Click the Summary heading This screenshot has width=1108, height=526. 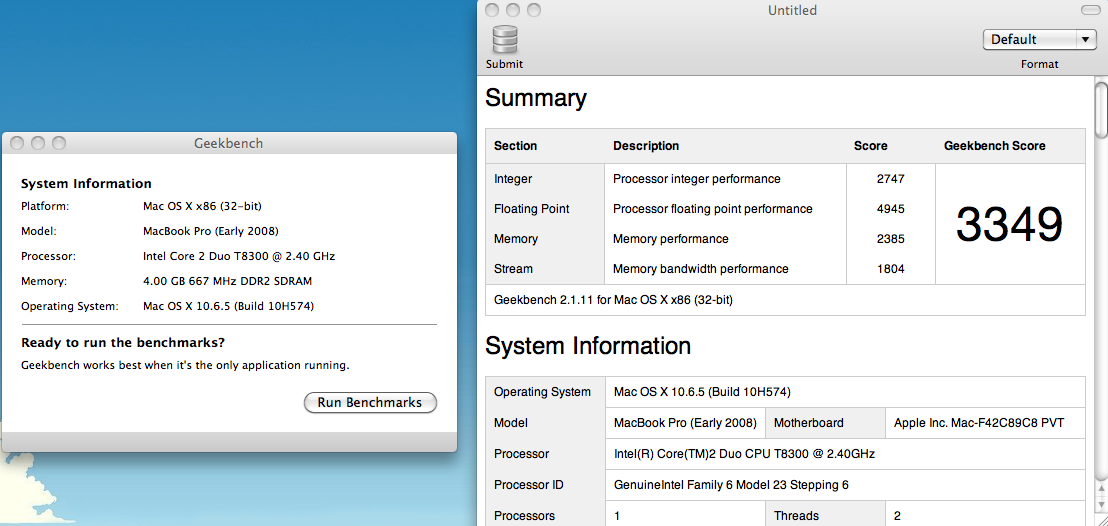[x=536, y=98]
